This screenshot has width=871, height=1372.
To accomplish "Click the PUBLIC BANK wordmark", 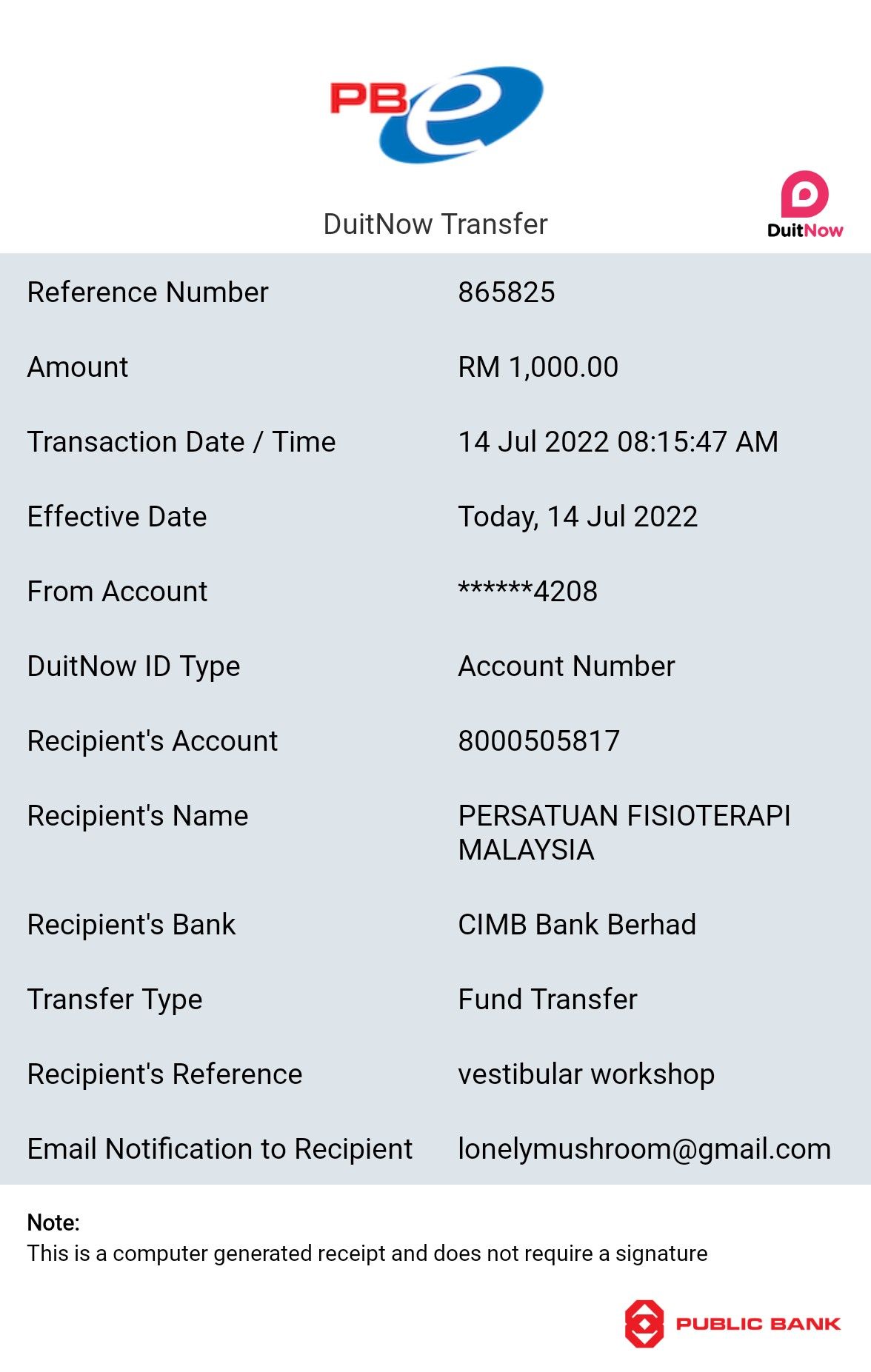I will [758, 1324].
